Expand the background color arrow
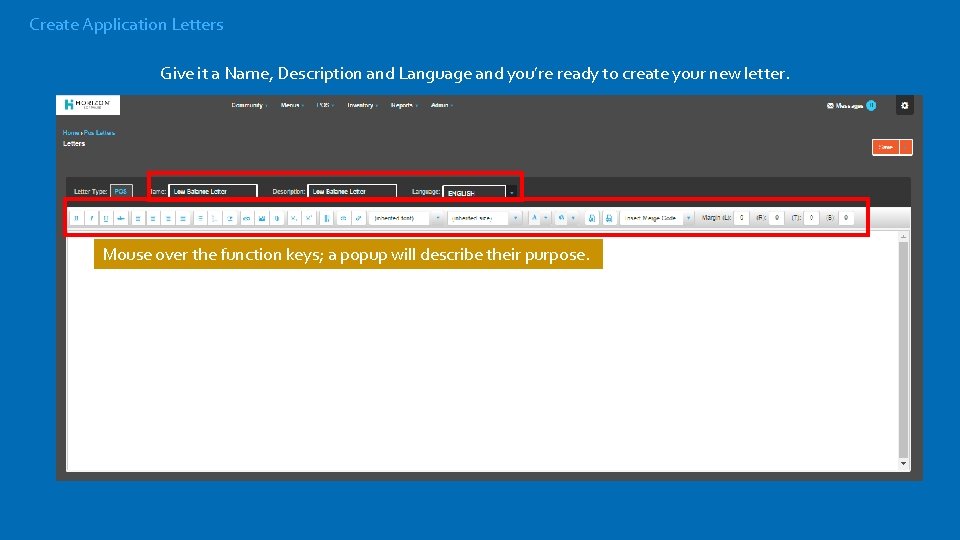This screenshot has height=540, width=960. (x=573, y=218)
